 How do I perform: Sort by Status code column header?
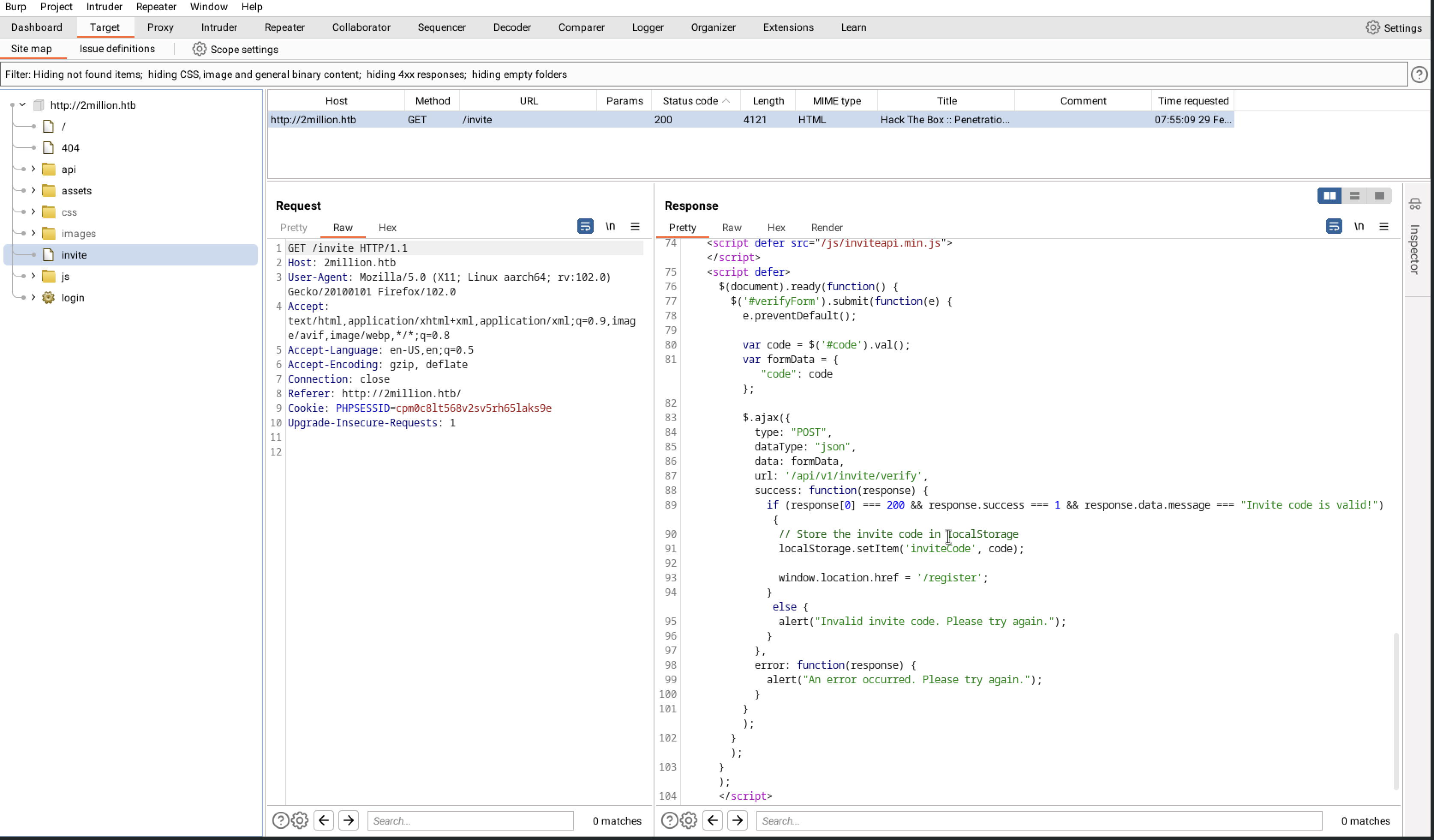point(696,101)
